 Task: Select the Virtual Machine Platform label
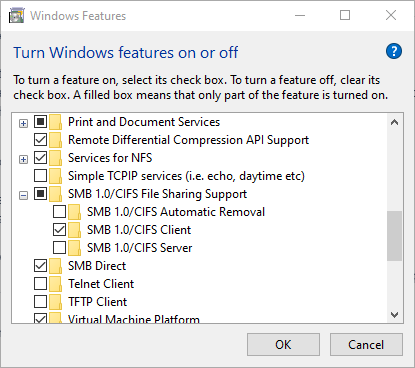pos(134,319)
